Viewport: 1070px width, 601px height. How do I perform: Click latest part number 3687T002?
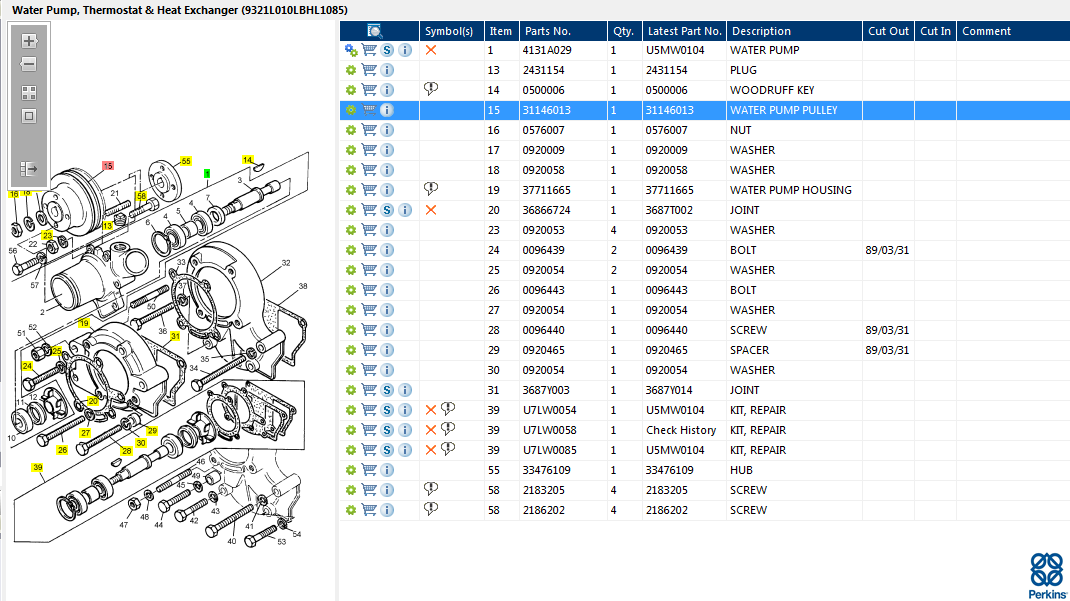pos(669,210)
